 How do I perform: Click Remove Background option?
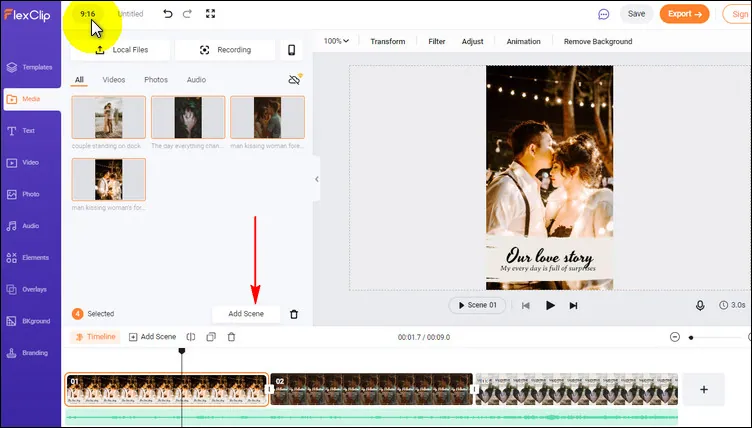click(598, 41)
